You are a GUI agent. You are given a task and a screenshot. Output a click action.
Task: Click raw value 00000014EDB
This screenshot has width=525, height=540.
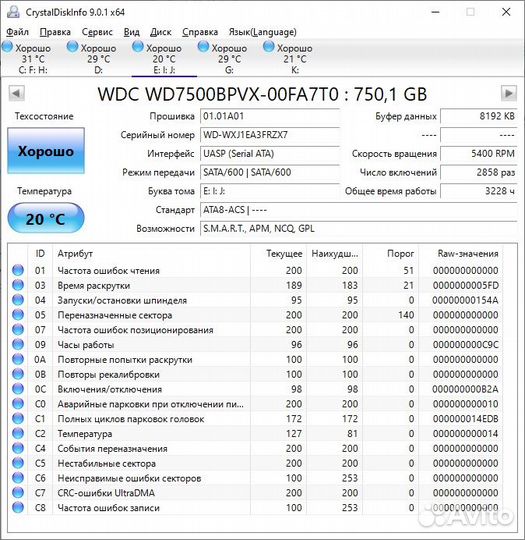click(x=465, y=419)
